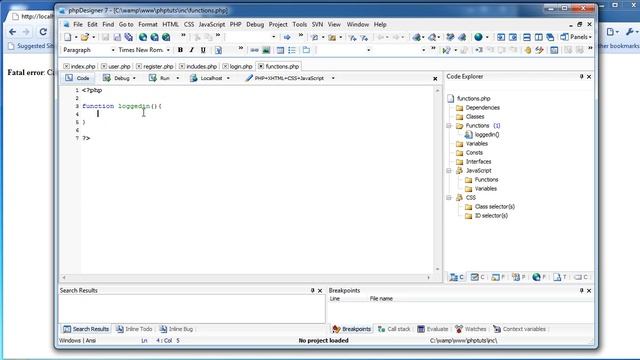
Task: Select the Dependencies folder in Code Explorer
Action: coord(482,108)
